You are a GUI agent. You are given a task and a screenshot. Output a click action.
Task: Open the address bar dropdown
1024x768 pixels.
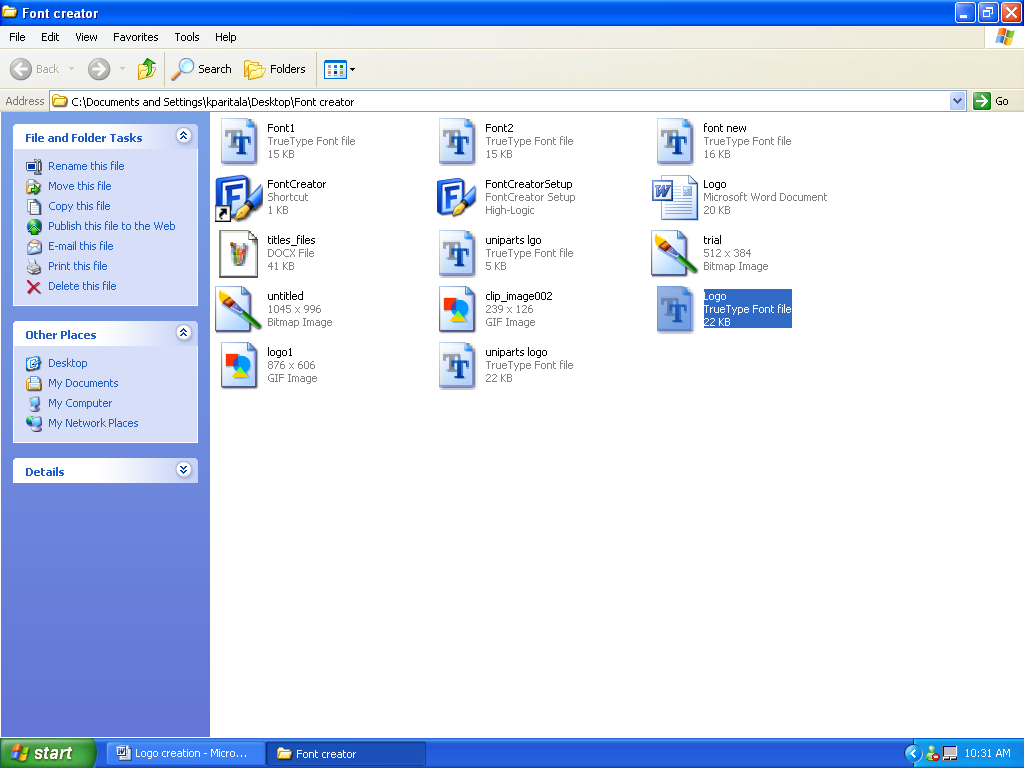coord(957,101)
